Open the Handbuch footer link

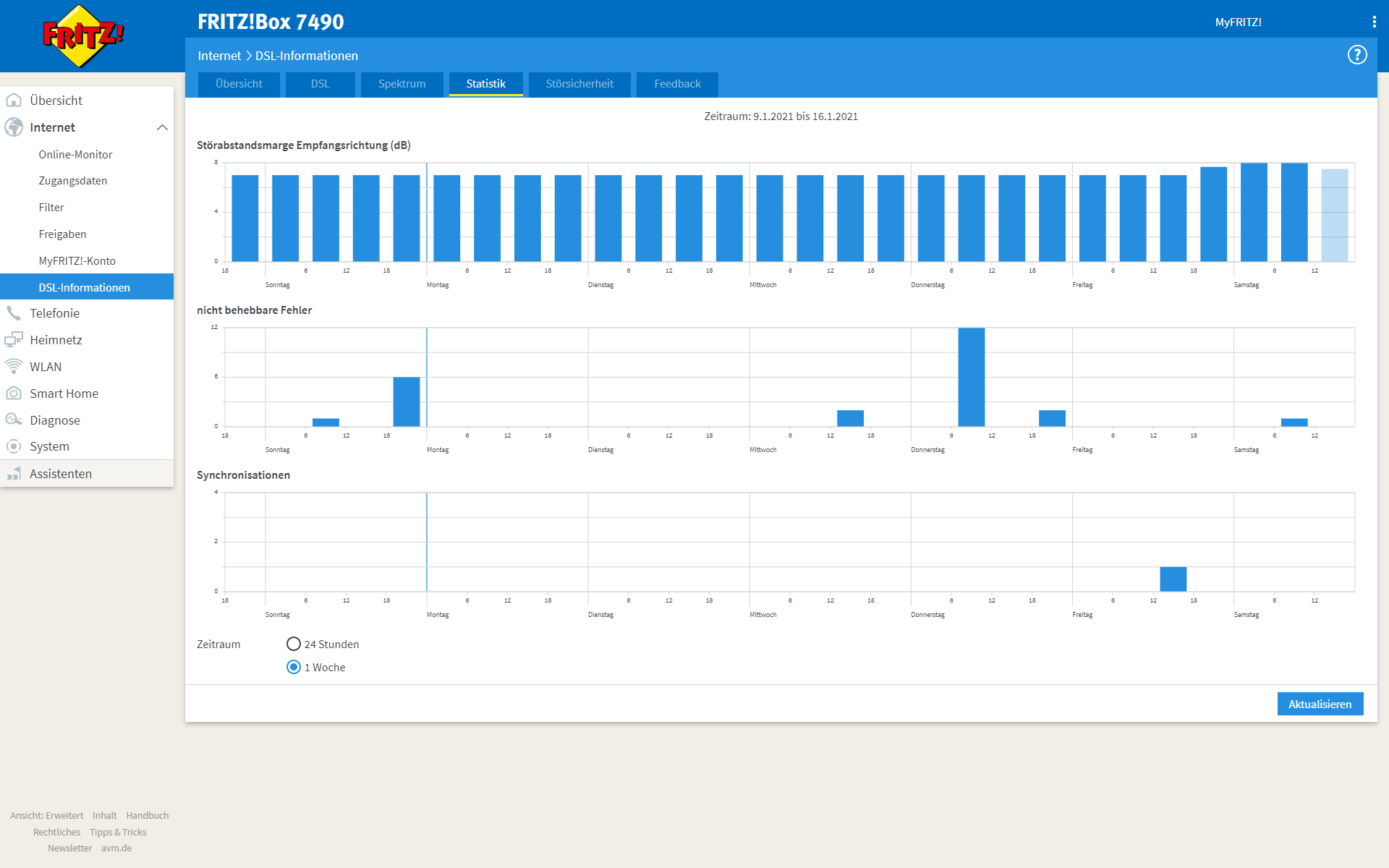tap(147, 815)
